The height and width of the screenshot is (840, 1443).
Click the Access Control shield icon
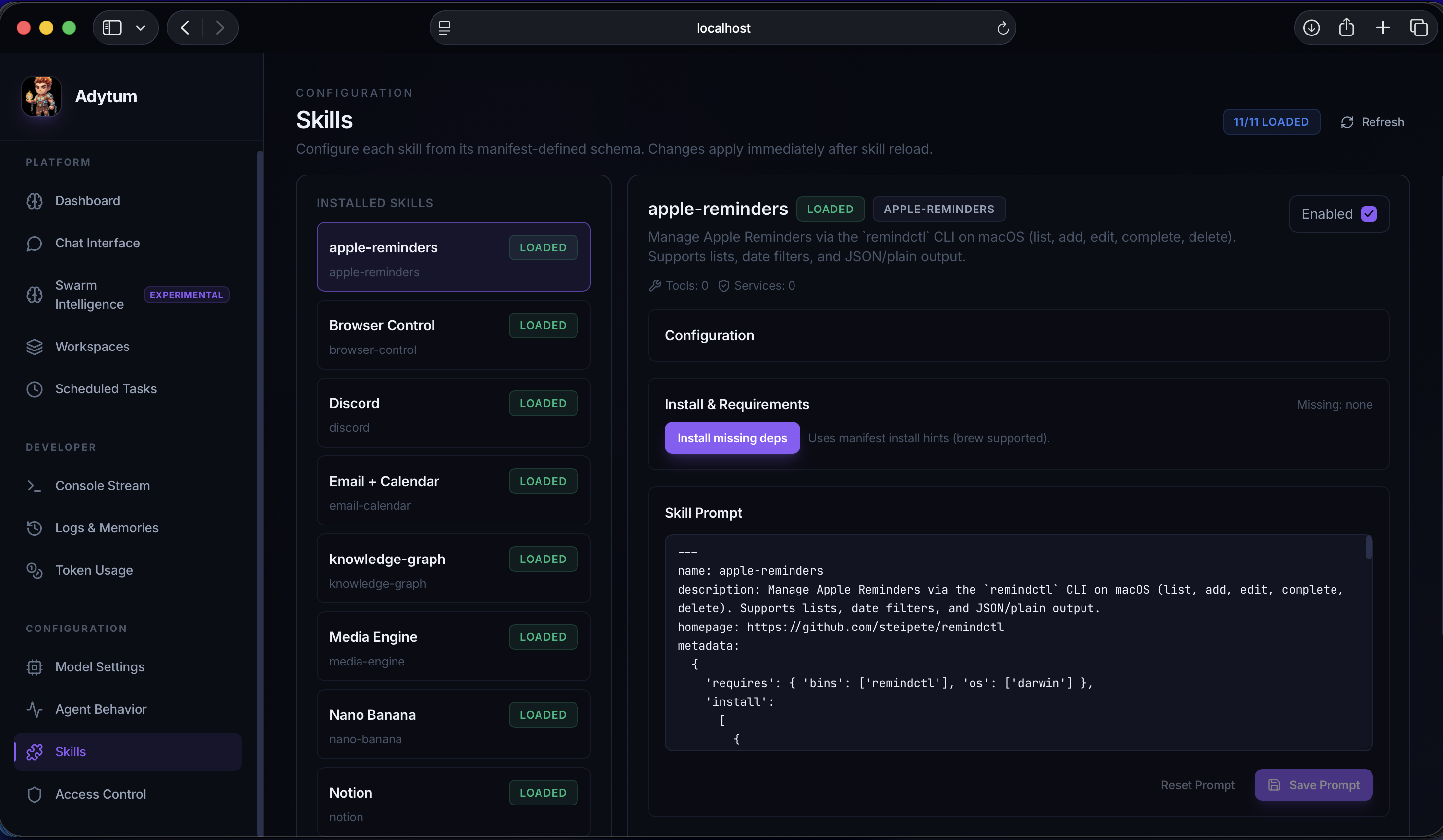(x=35, y=794)
